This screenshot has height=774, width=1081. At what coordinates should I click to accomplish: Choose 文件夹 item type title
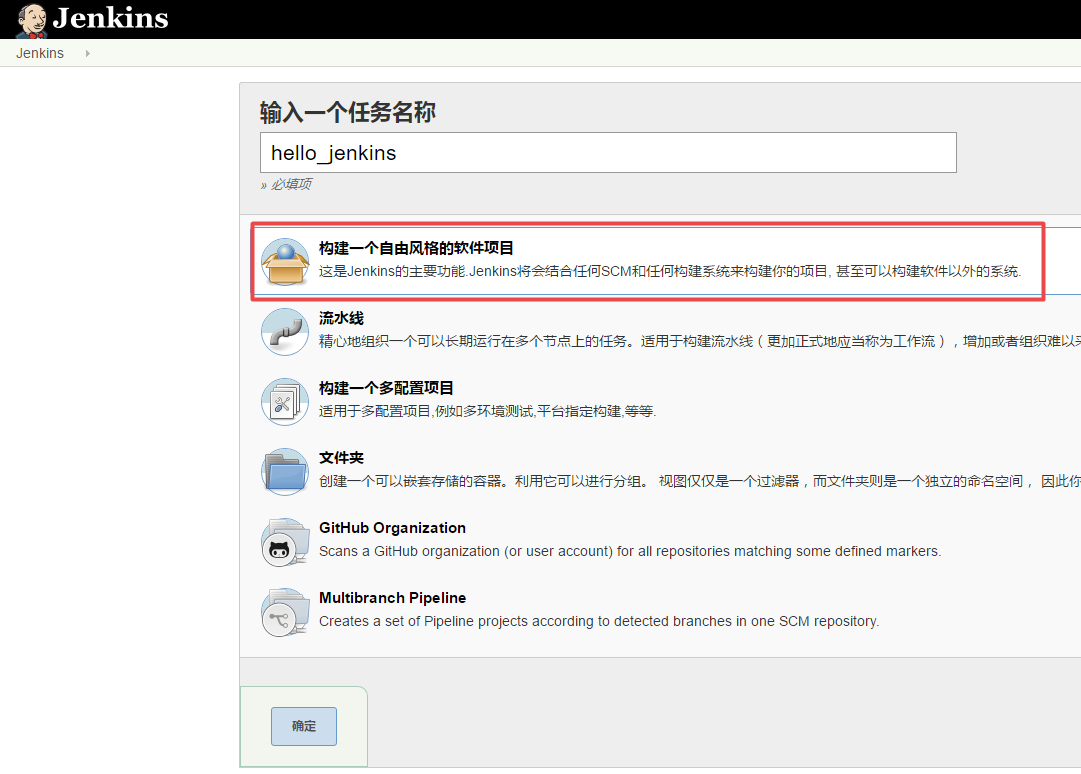341,458
